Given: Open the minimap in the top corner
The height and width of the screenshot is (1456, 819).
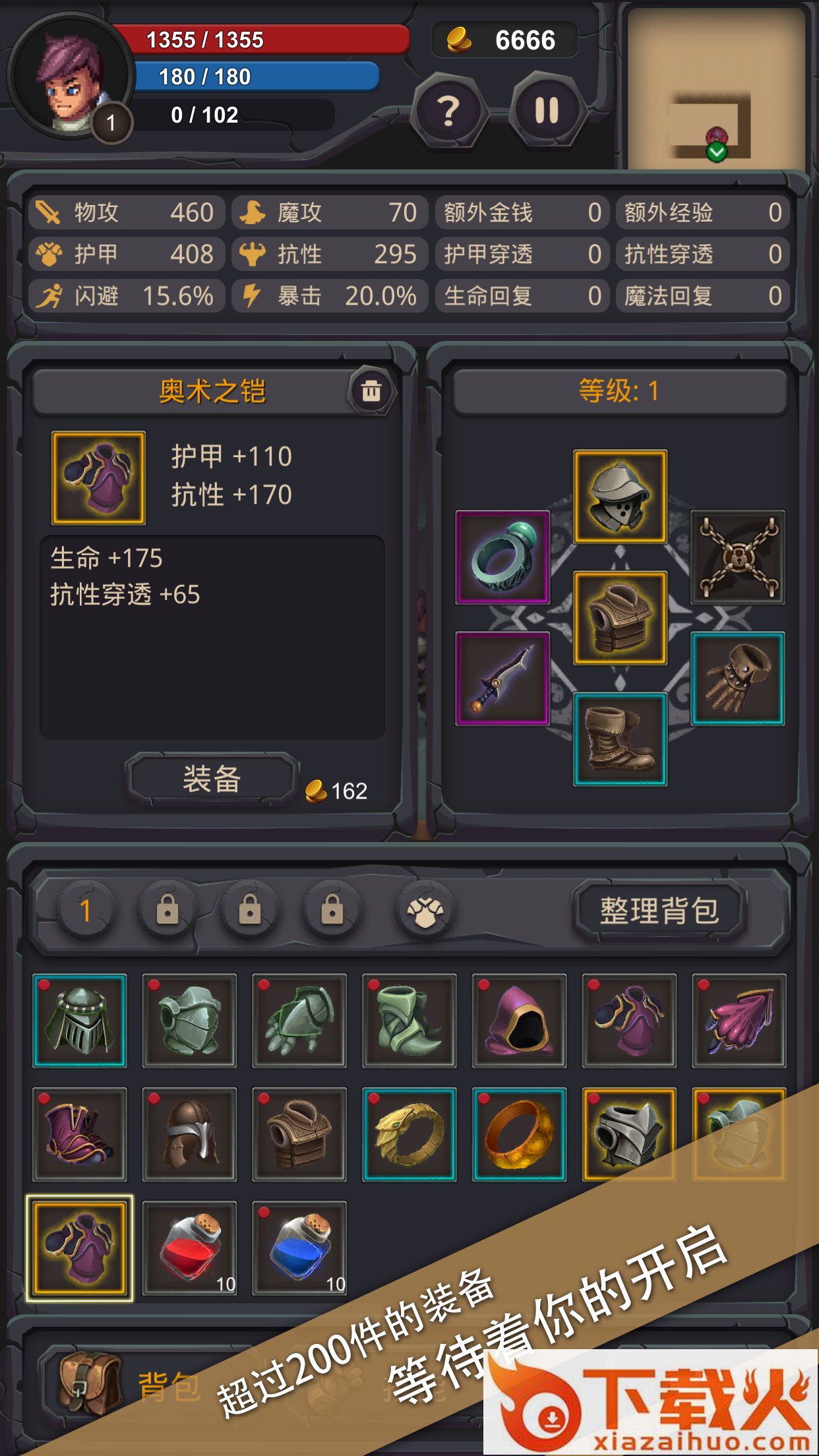Looking at the screenshot, I should point(716,89).
